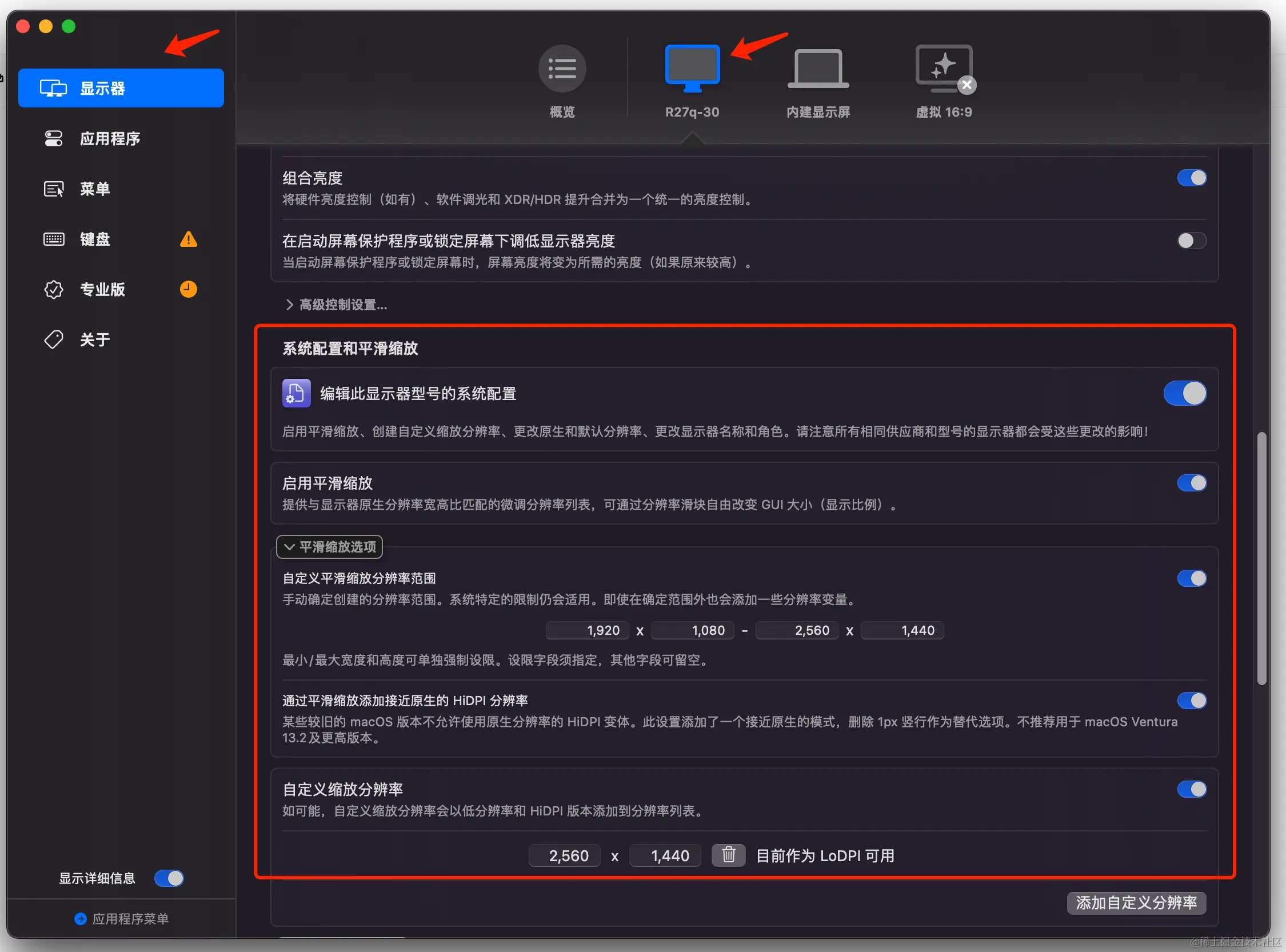Click the 键盘 warning triangle icon
Screen dimensions: 1286x952
coord(188,239)
